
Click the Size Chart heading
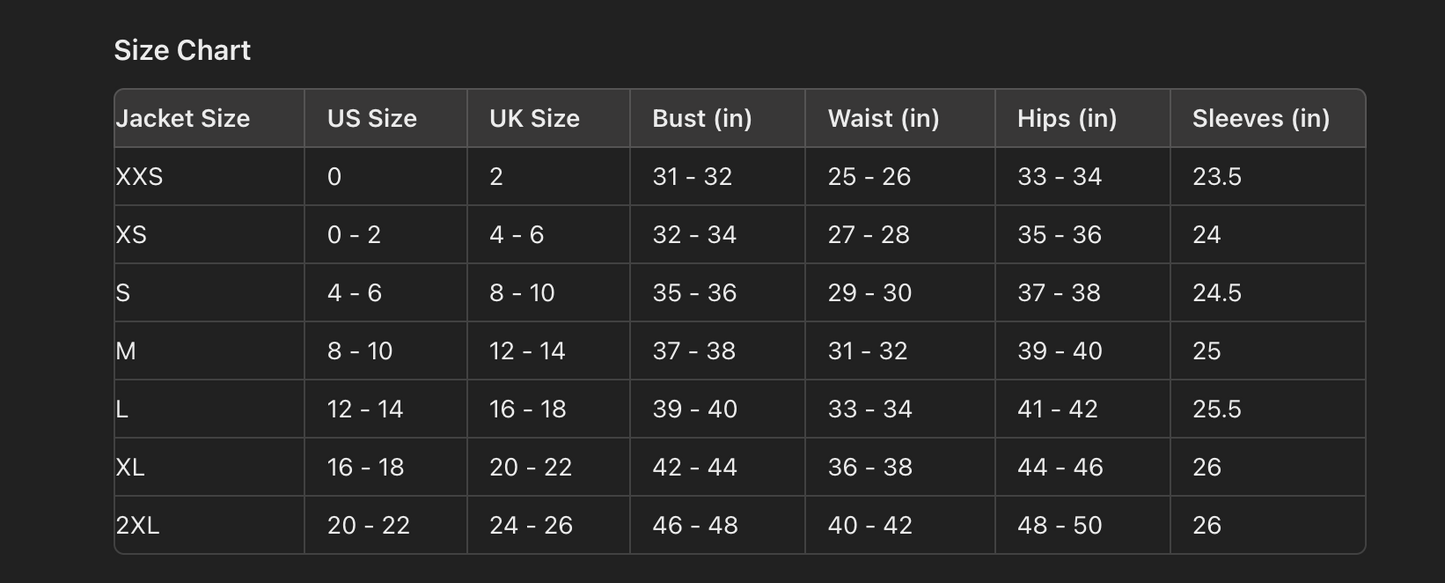tap(182, 50)
